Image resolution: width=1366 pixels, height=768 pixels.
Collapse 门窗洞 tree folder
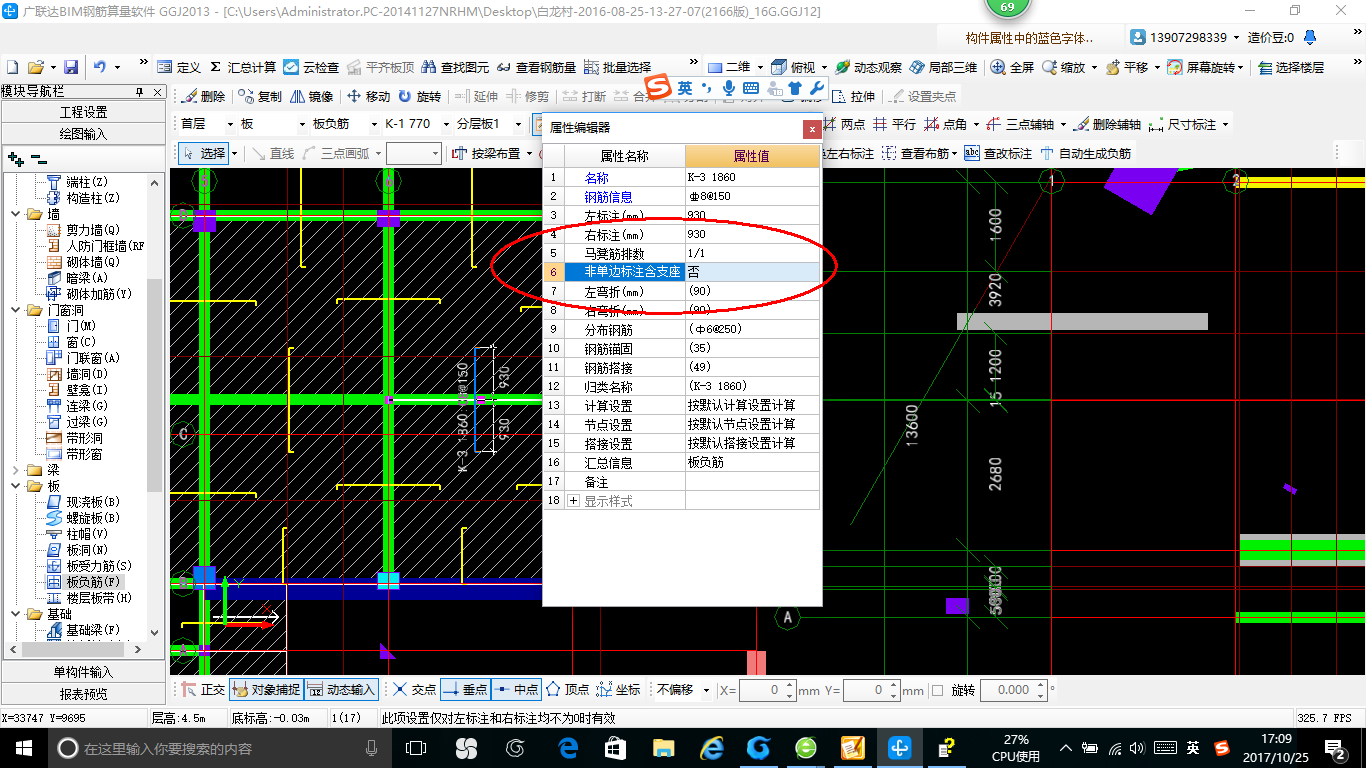click(x=16, y=310)
